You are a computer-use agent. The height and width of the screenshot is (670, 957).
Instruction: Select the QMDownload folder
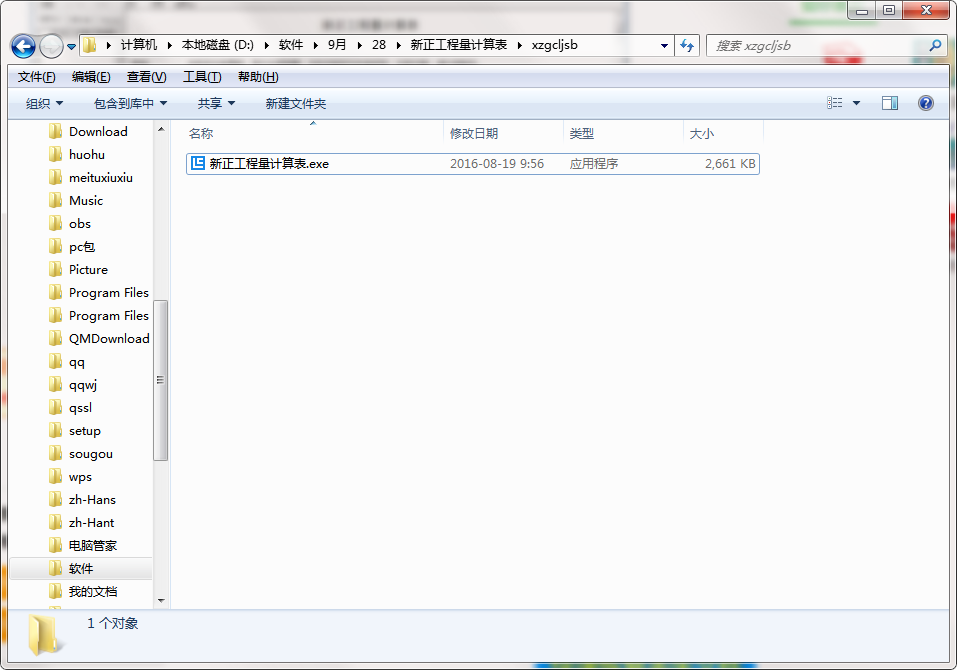[x=109, y=339]
